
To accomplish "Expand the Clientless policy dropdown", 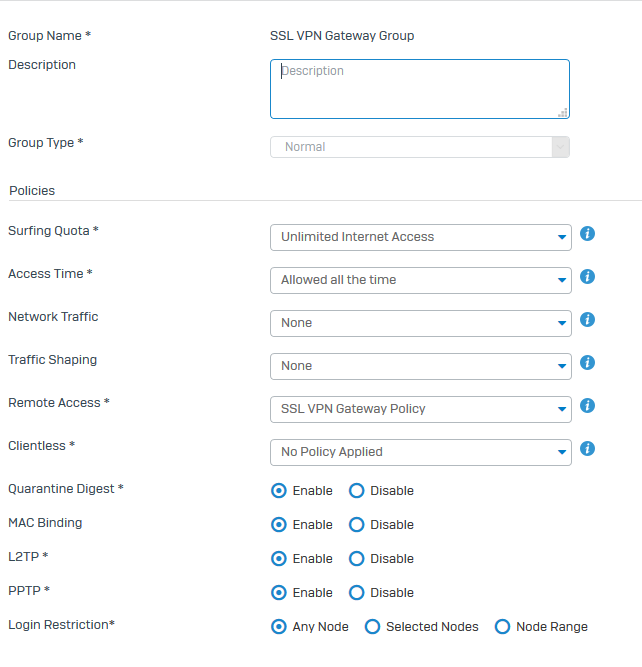I will click(x=420, y=452).
